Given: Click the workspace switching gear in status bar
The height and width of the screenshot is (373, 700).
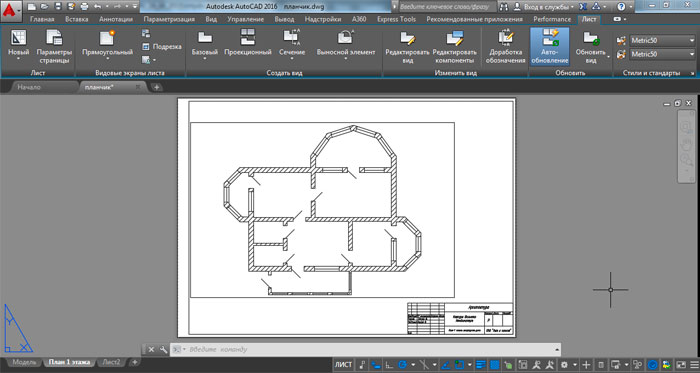Looking at the screenshot, I should click(564, 365).
